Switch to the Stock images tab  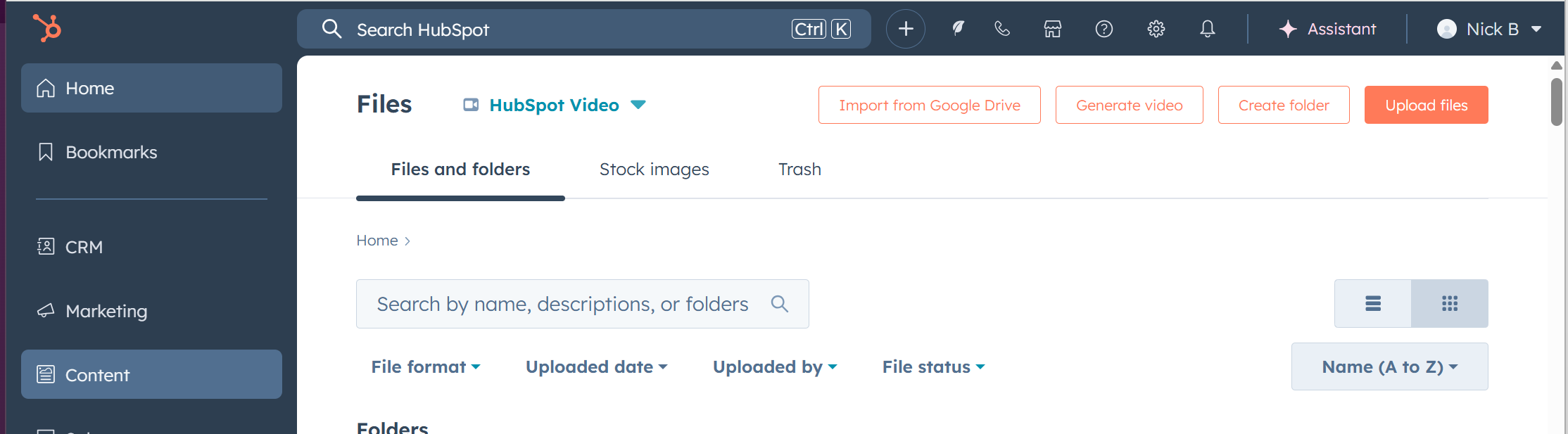654,170
